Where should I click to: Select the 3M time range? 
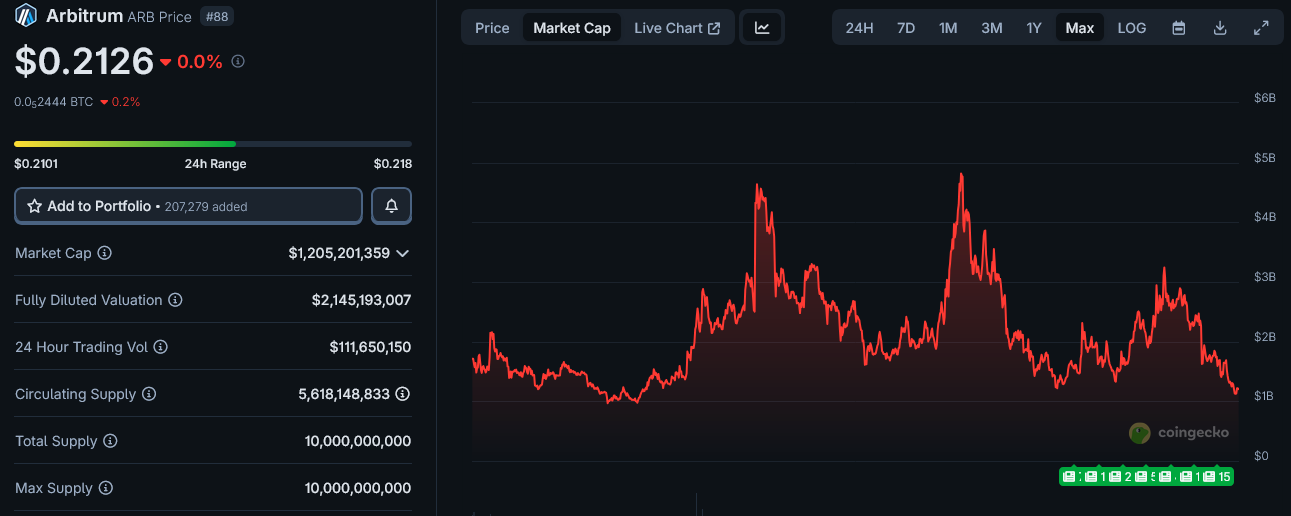tap(992, 28)
